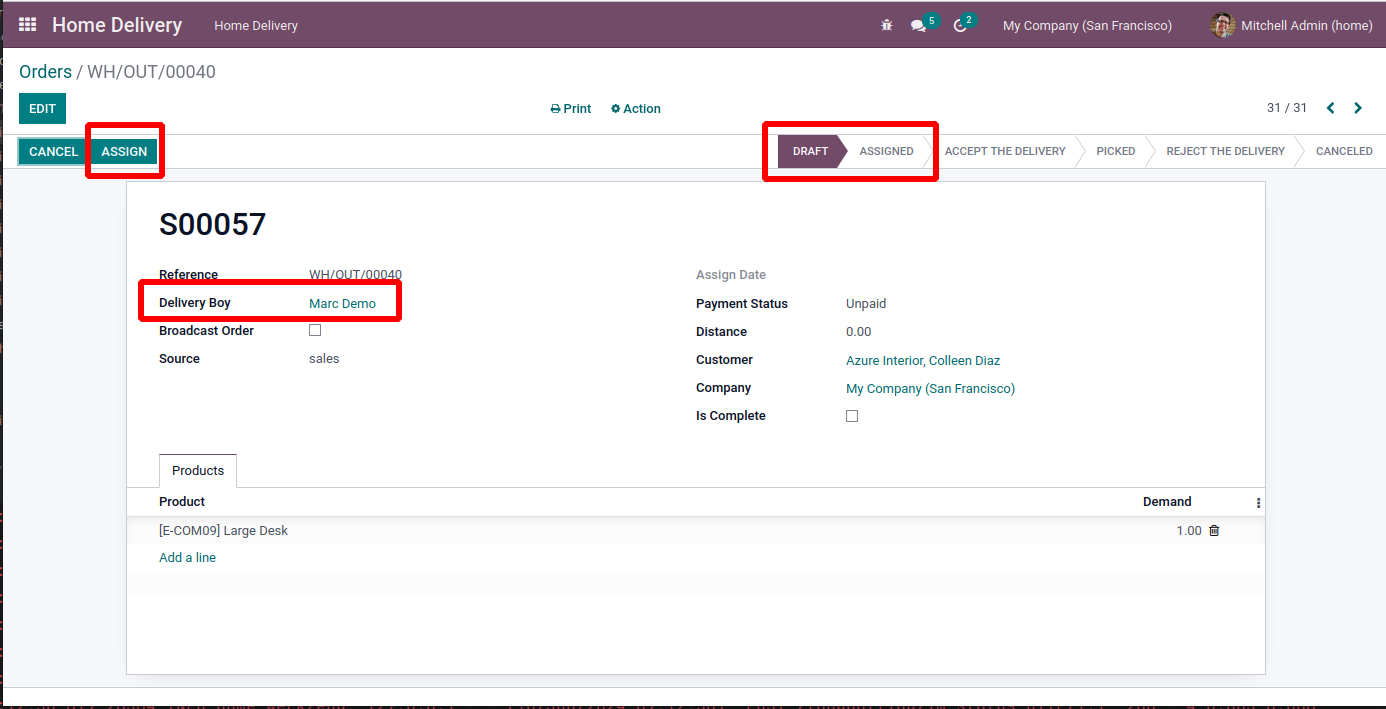Click Accept The Delivery status stage
1386x709 pixels.
click(x=1005, y=151)
